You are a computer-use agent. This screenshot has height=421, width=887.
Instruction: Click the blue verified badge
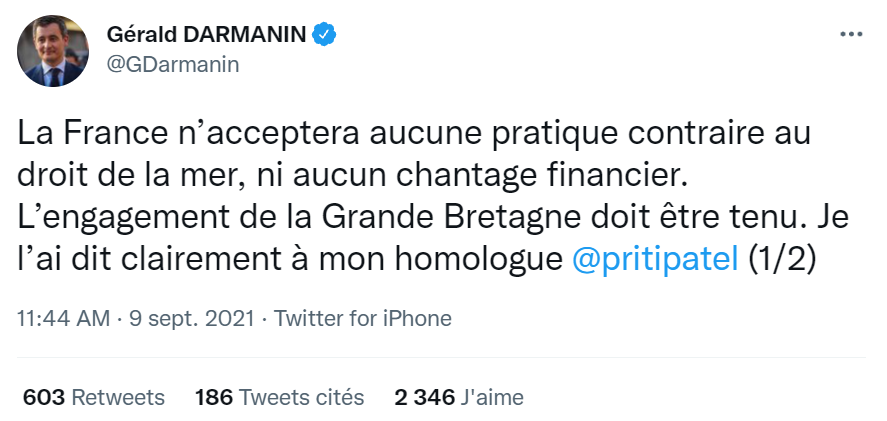(325, 35)
